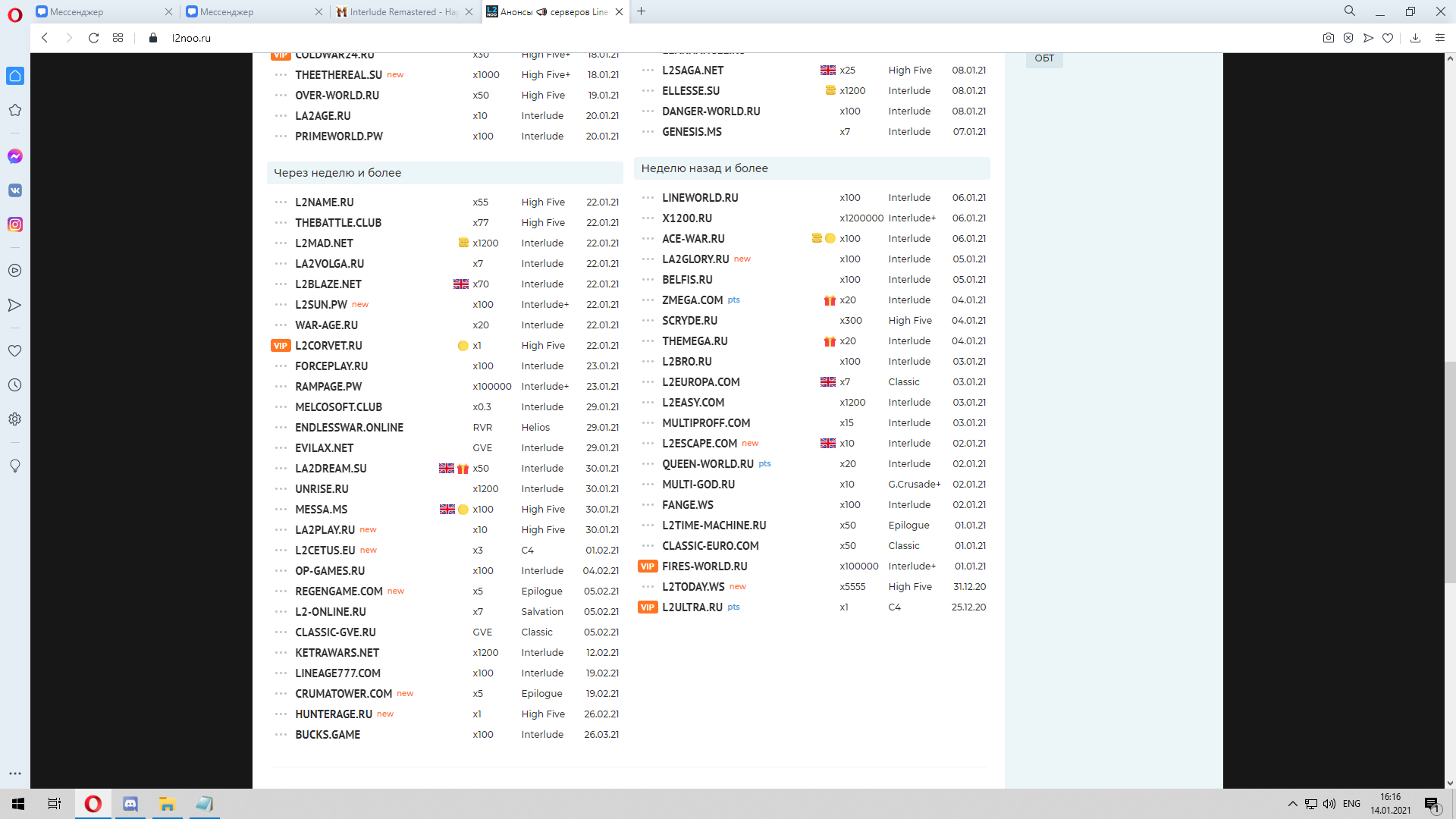Open Messenger in Opera sidebar

[x=15, y=156]
